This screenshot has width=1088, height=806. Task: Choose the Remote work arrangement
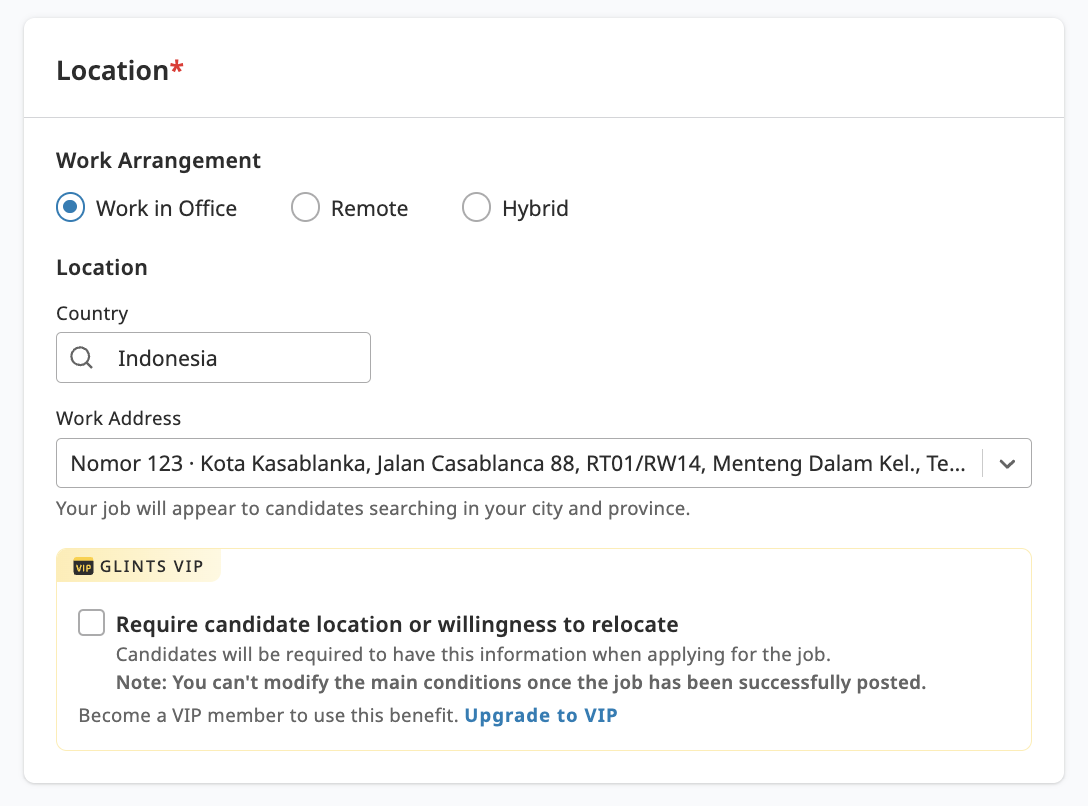[305, 207]
